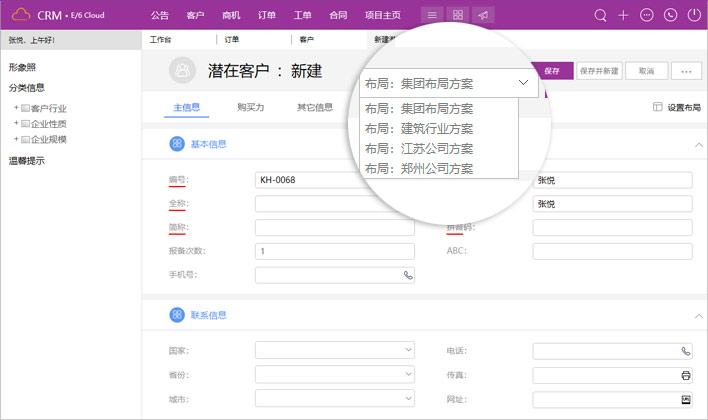
Task: Click the 设置布局 link
Action: (676, 107)
